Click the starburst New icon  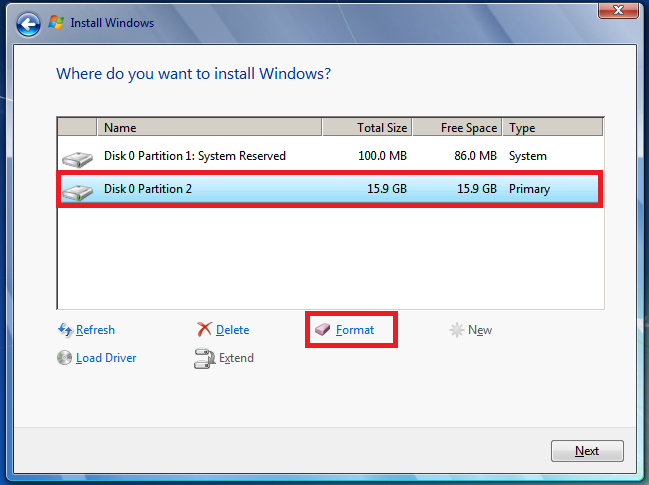tap(457, 330)
